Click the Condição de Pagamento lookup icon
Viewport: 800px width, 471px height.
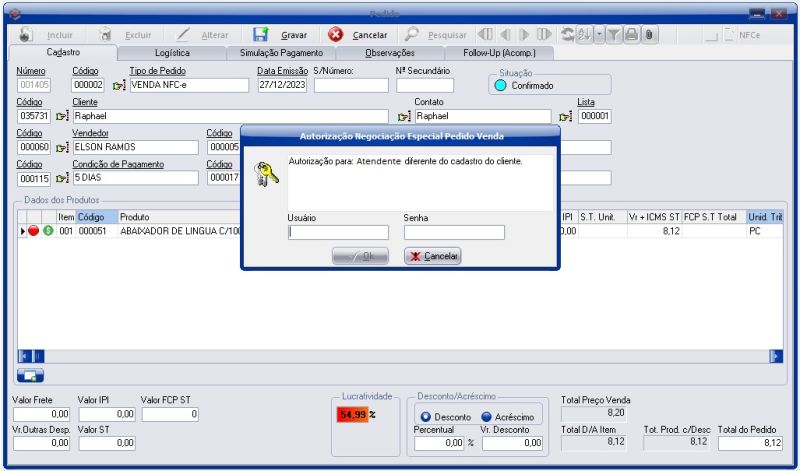[x=62, y=179]
